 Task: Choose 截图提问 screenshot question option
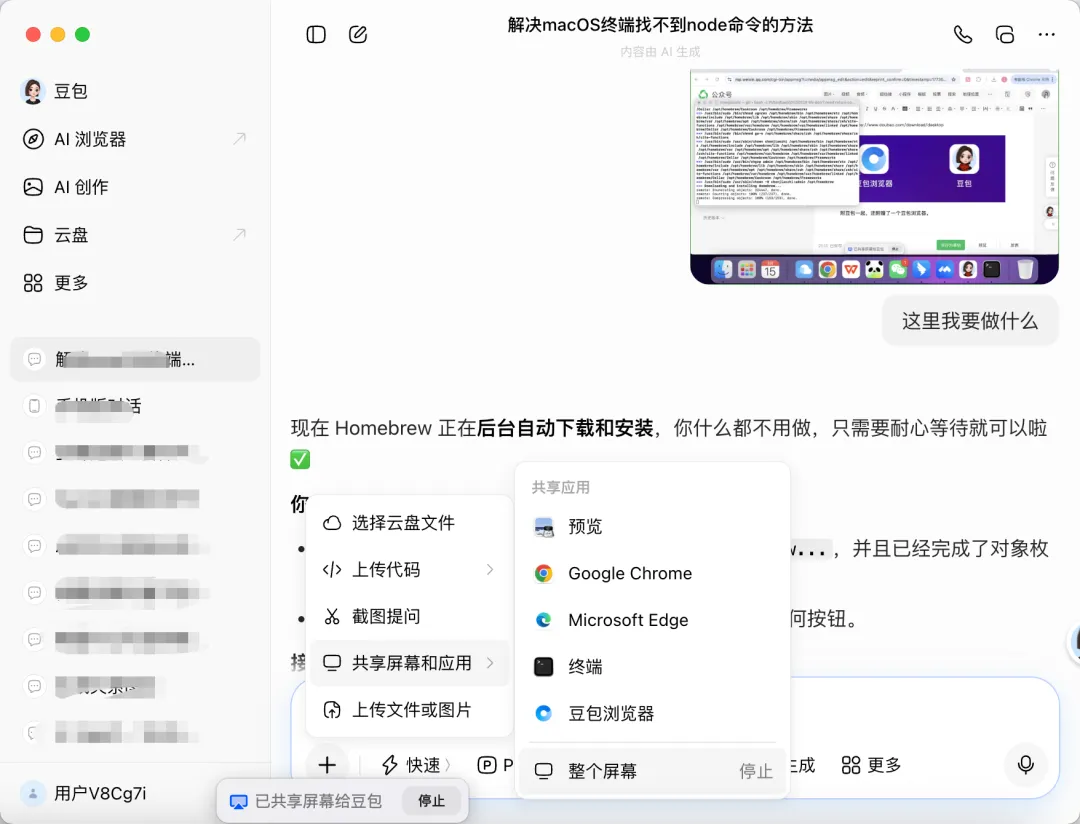[410, 617]
